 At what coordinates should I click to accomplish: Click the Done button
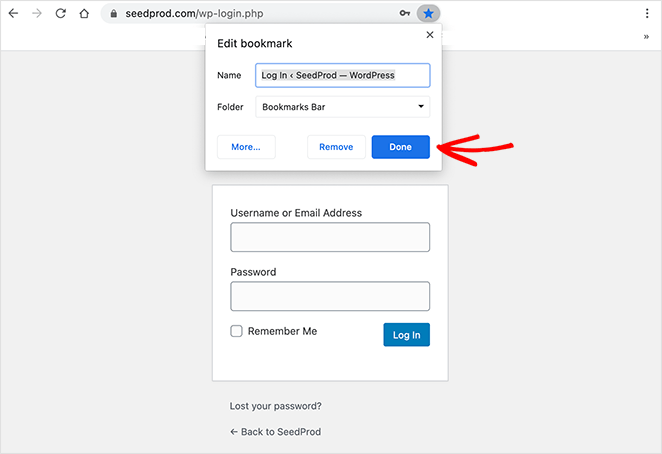tap(400, 147)
